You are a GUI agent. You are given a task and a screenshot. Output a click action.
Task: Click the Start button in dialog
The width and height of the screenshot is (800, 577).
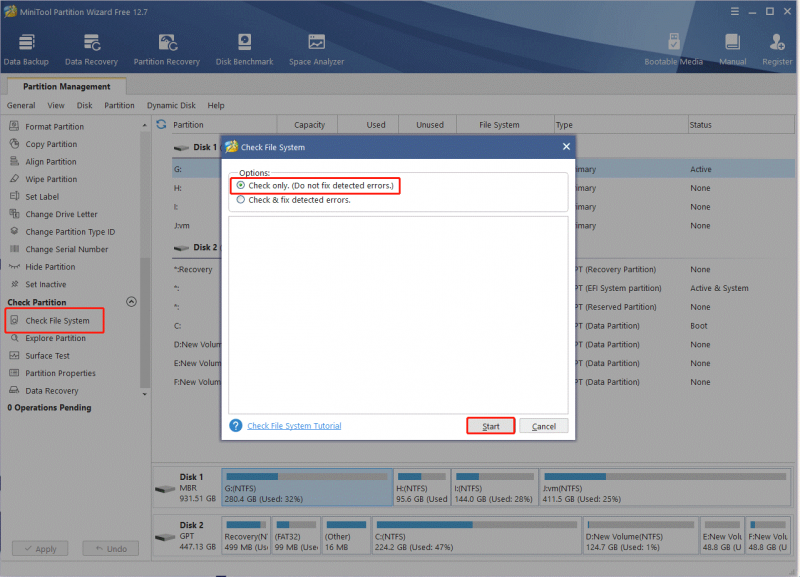click(491, 427)
